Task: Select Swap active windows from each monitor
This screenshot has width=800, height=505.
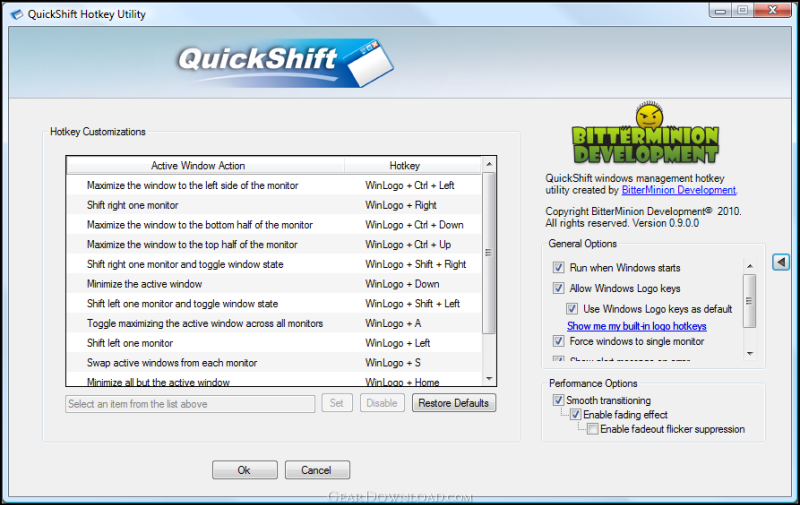Action: pos(274,363)
